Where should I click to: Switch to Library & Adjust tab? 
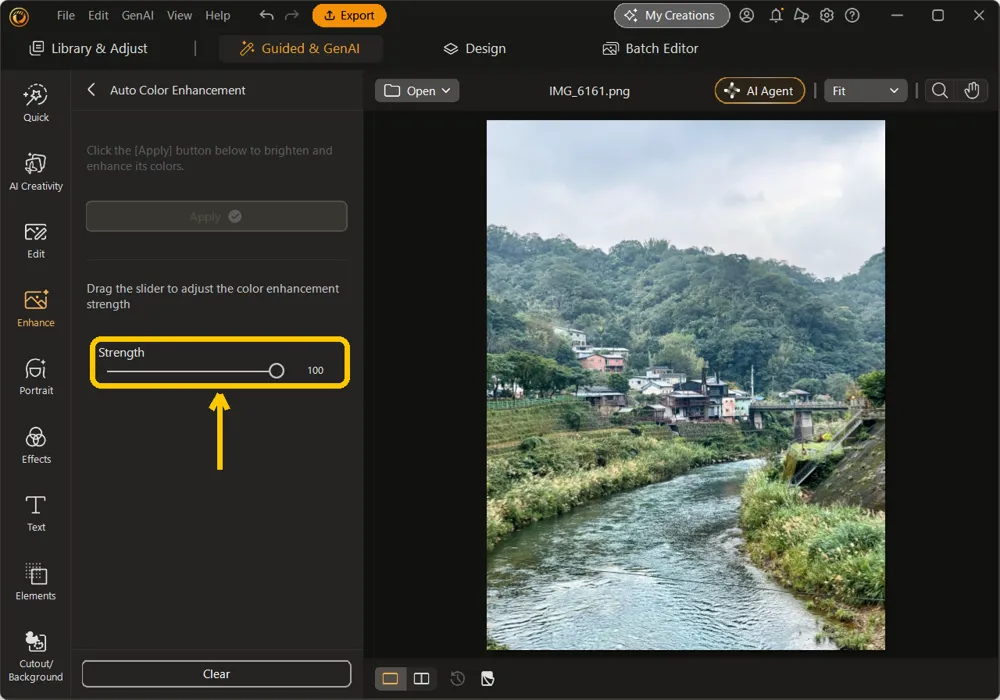tap(89, 48)
